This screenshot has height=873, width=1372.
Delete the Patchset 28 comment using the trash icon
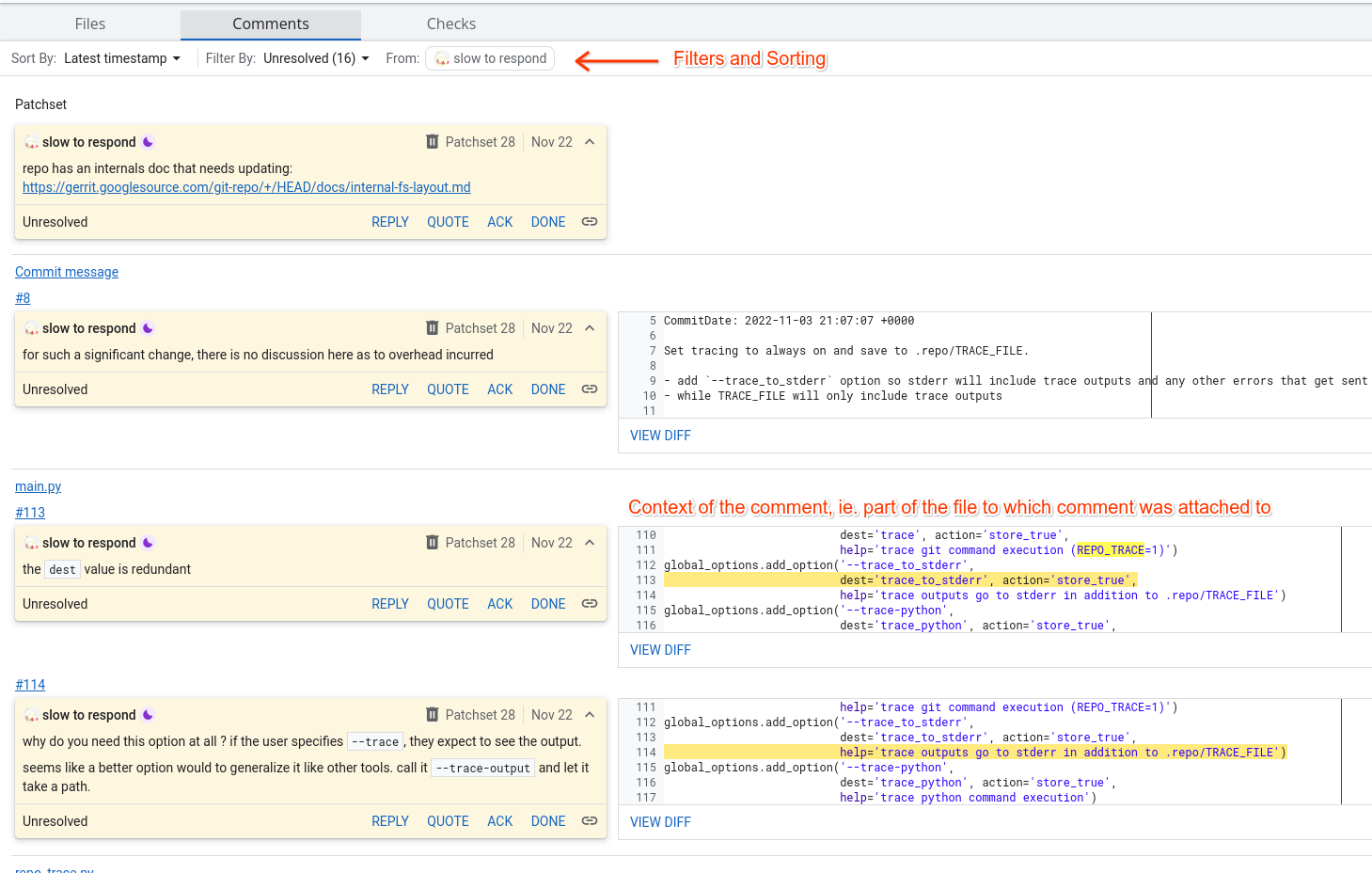pyautogui.click(x=433, y=141)
